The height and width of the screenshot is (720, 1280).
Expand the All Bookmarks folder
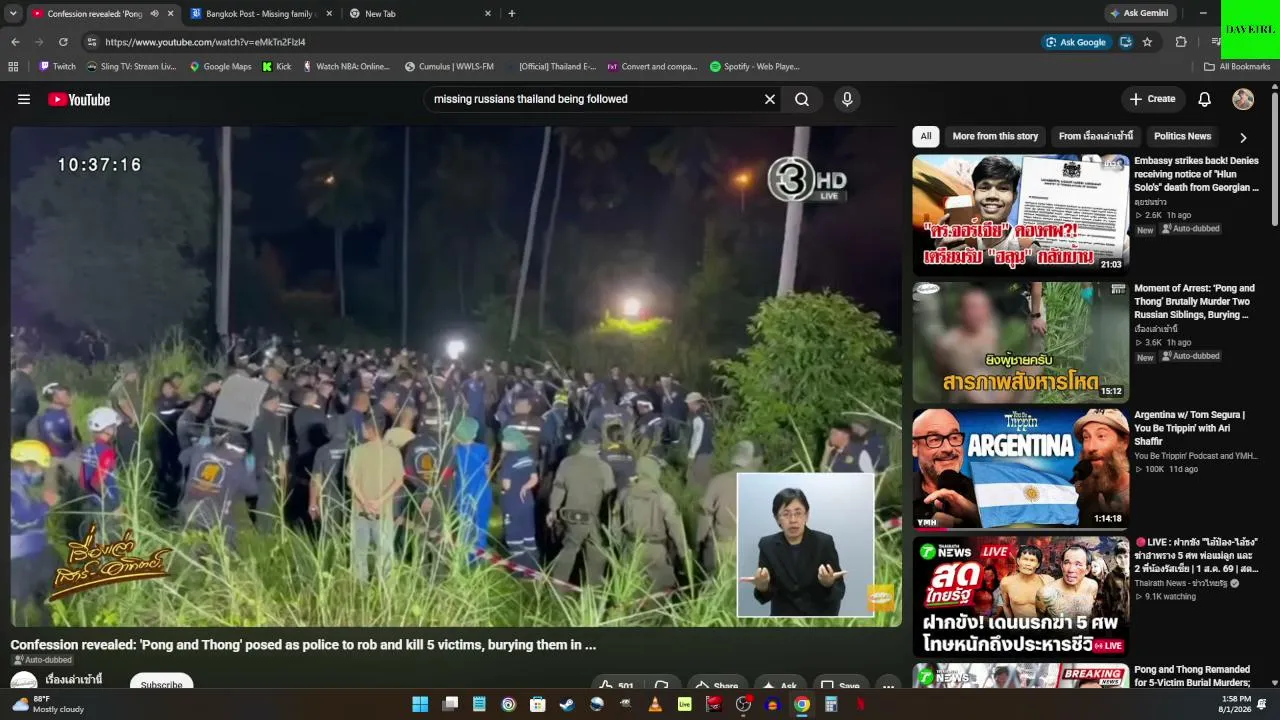[1237, 67]
